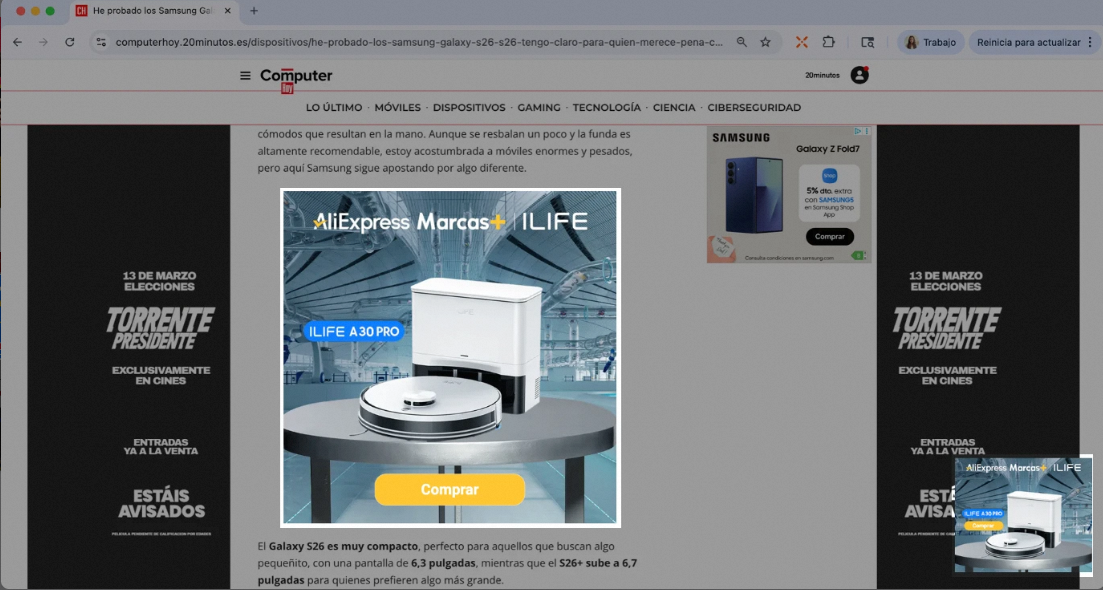Image resolution: width=1103 pixels, height=590 pixels.
Task: Open the zoom magnifier icon in the address bar
Action: point(741,42)
